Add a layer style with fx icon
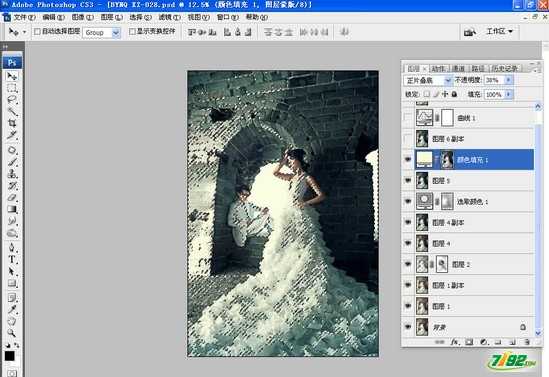This screenshot has width=549, height=377. [x=454, y=342]
